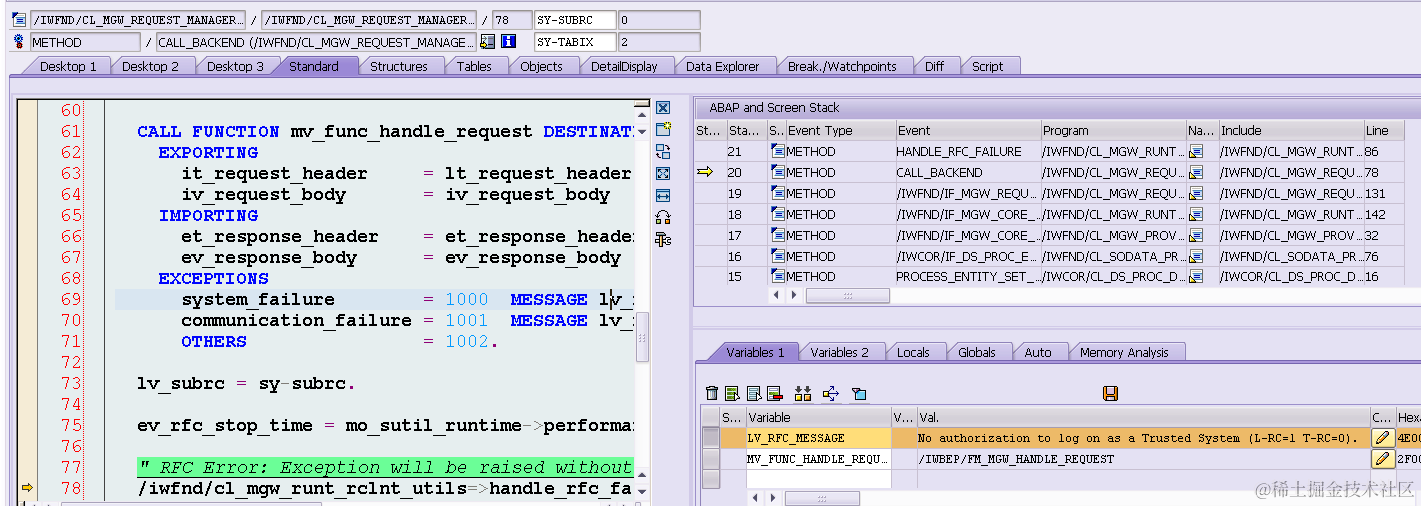Select row selector for LV_RFC_MESSAGE
The width and height of the screenshot is (1421, 506).
tap(710, 438)
